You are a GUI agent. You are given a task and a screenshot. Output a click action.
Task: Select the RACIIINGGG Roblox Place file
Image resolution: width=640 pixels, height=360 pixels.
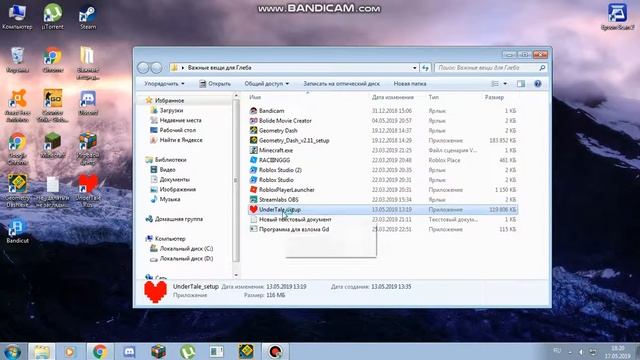pos(274,160)
